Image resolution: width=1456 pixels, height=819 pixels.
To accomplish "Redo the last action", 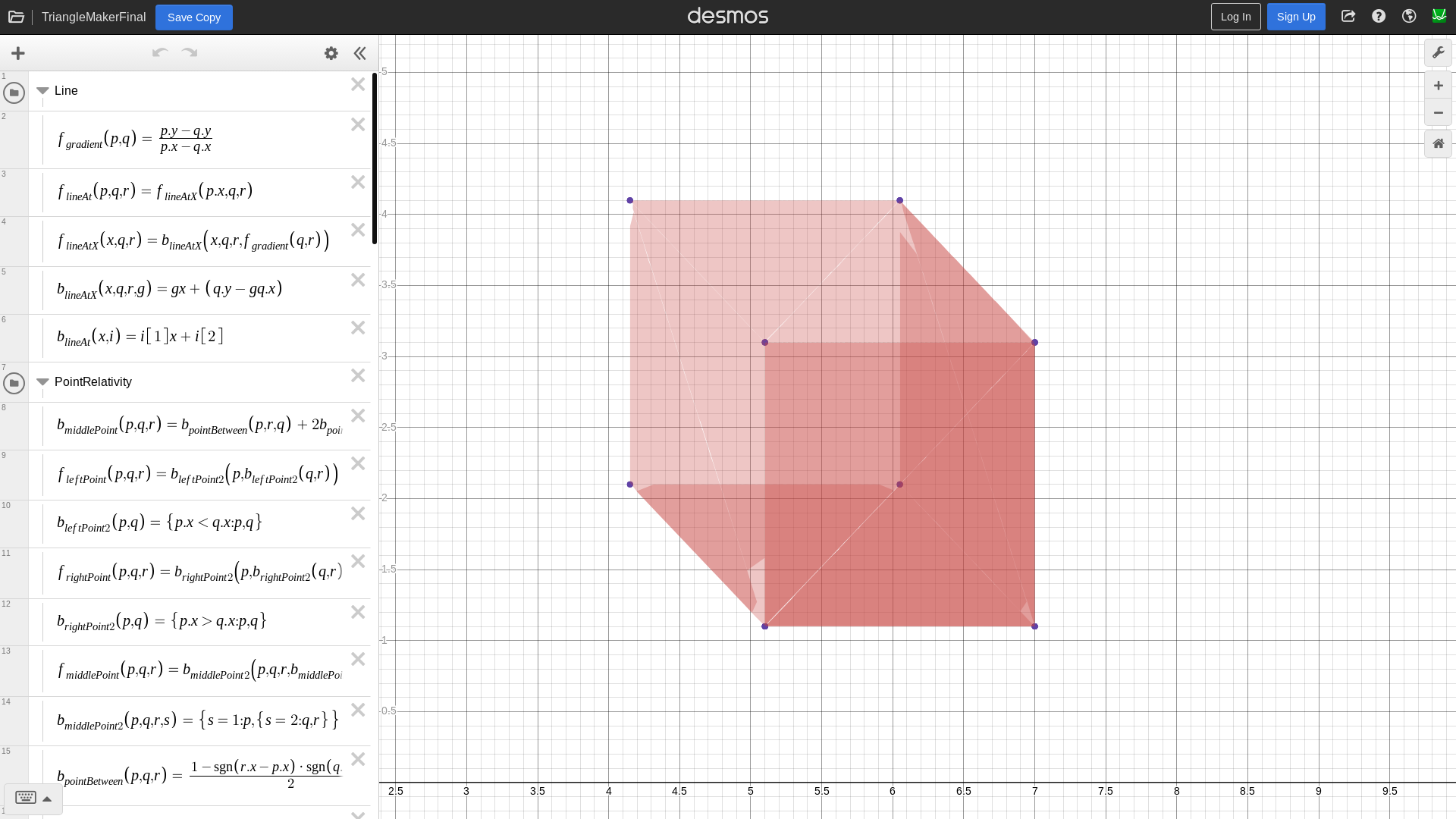I will (190, 52).
